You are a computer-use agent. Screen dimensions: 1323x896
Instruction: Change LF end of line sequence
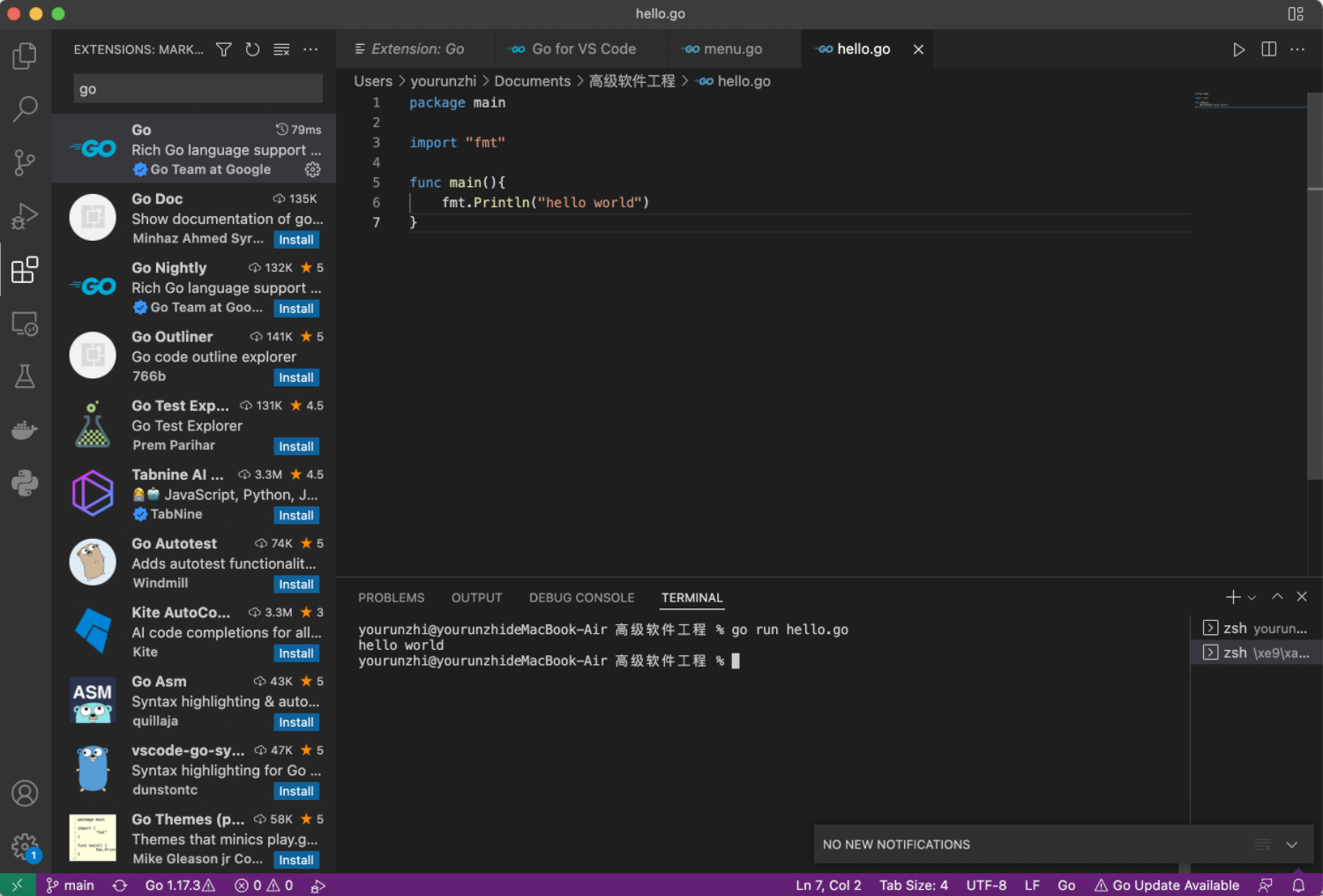point(1032,885)
